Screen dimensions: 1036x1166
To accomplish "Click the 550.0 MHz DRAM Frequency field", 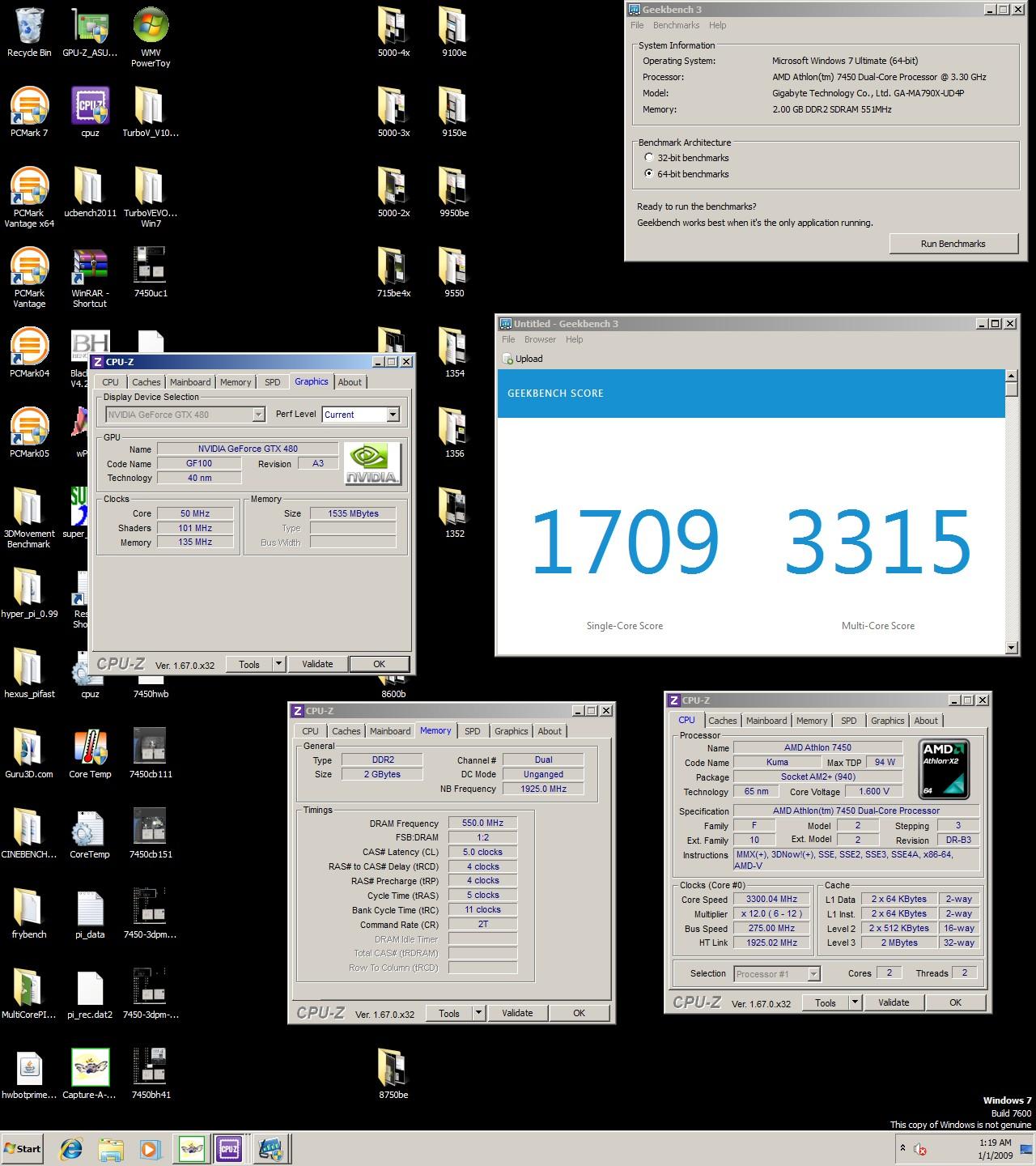I will pyautogui.click(x=483, y=823).
